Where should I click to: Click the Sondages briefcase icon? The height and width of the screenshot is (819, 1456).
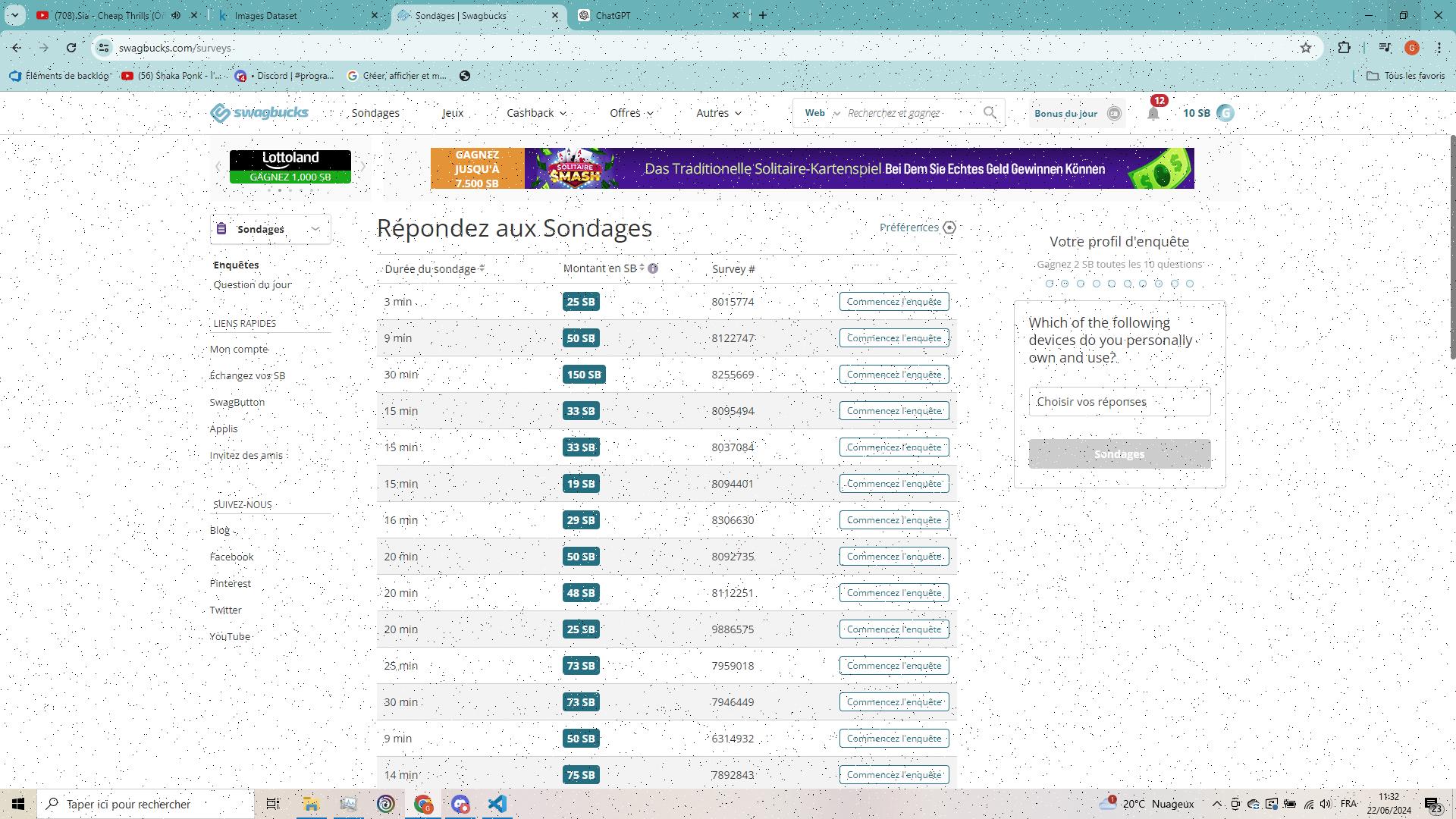tap(222, 228)
